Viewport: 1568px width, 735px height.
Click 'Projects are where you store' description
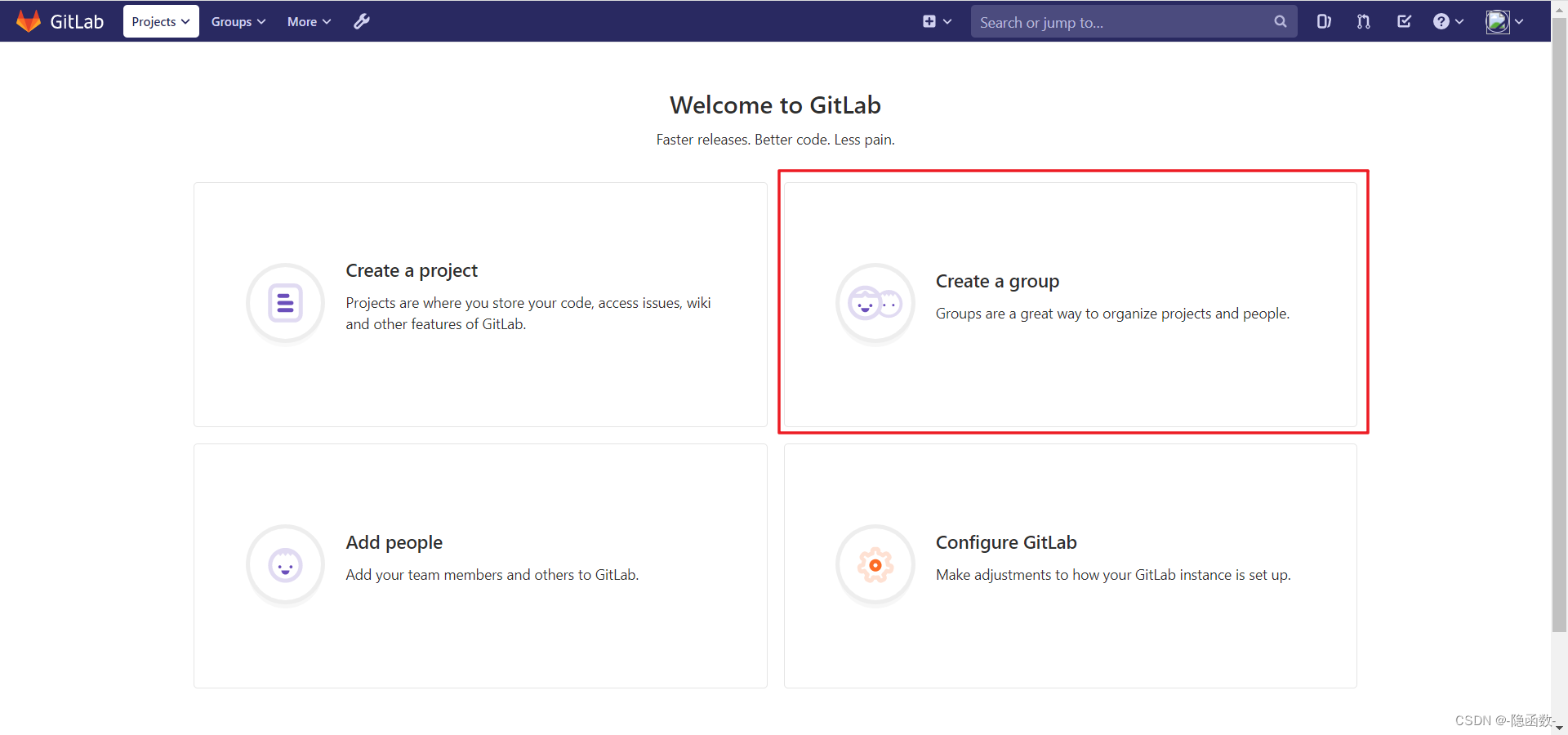pos(528,314)
